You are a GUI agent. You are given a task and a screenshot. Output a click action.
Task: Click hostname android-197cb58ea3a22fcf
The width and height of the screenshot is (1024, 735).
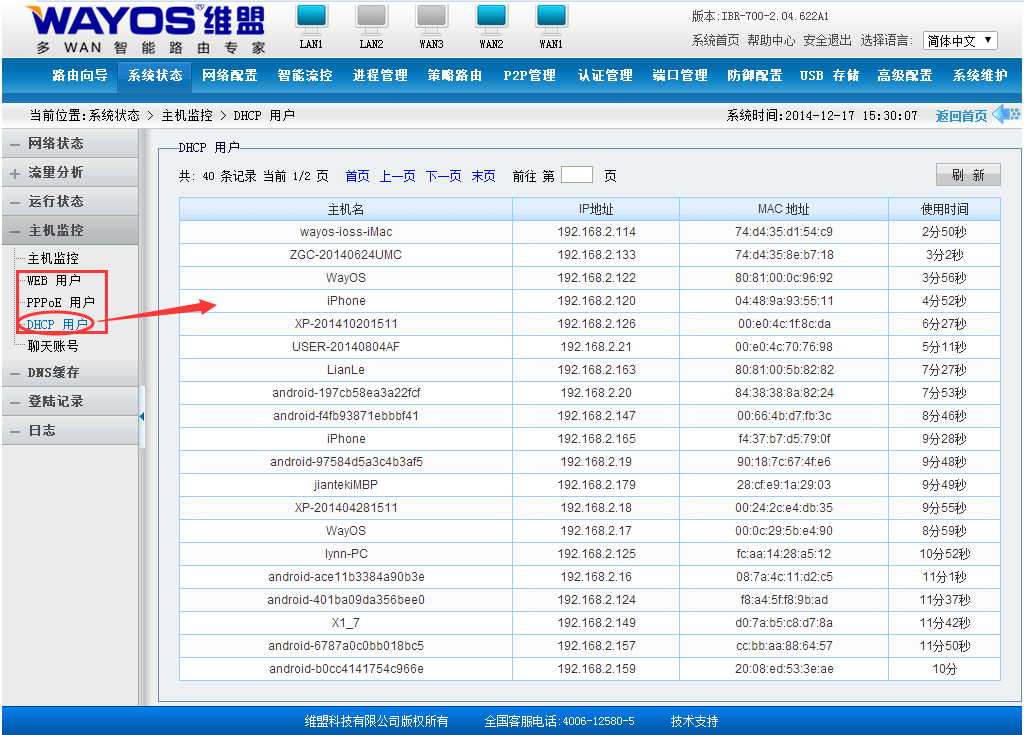point(346,393)
